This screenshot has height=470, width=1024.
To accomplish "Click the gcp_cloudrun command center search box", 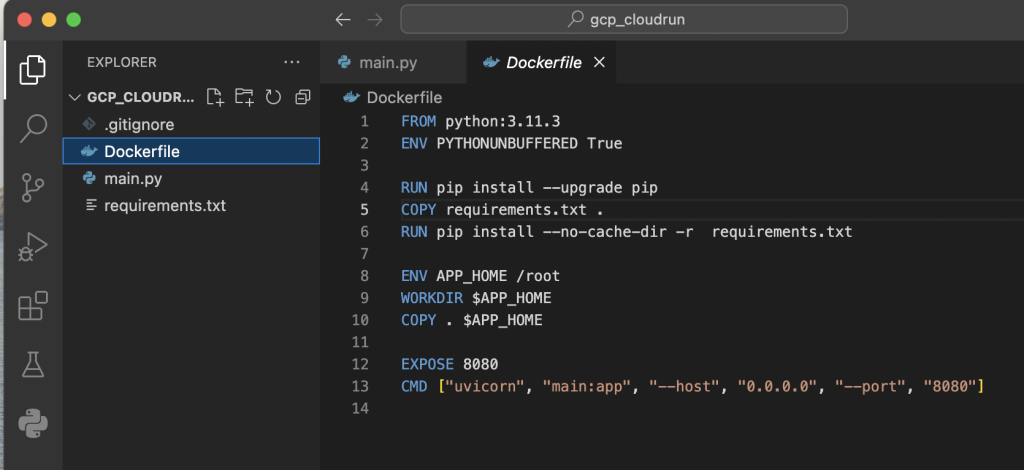I will click(x=623, y=19).
